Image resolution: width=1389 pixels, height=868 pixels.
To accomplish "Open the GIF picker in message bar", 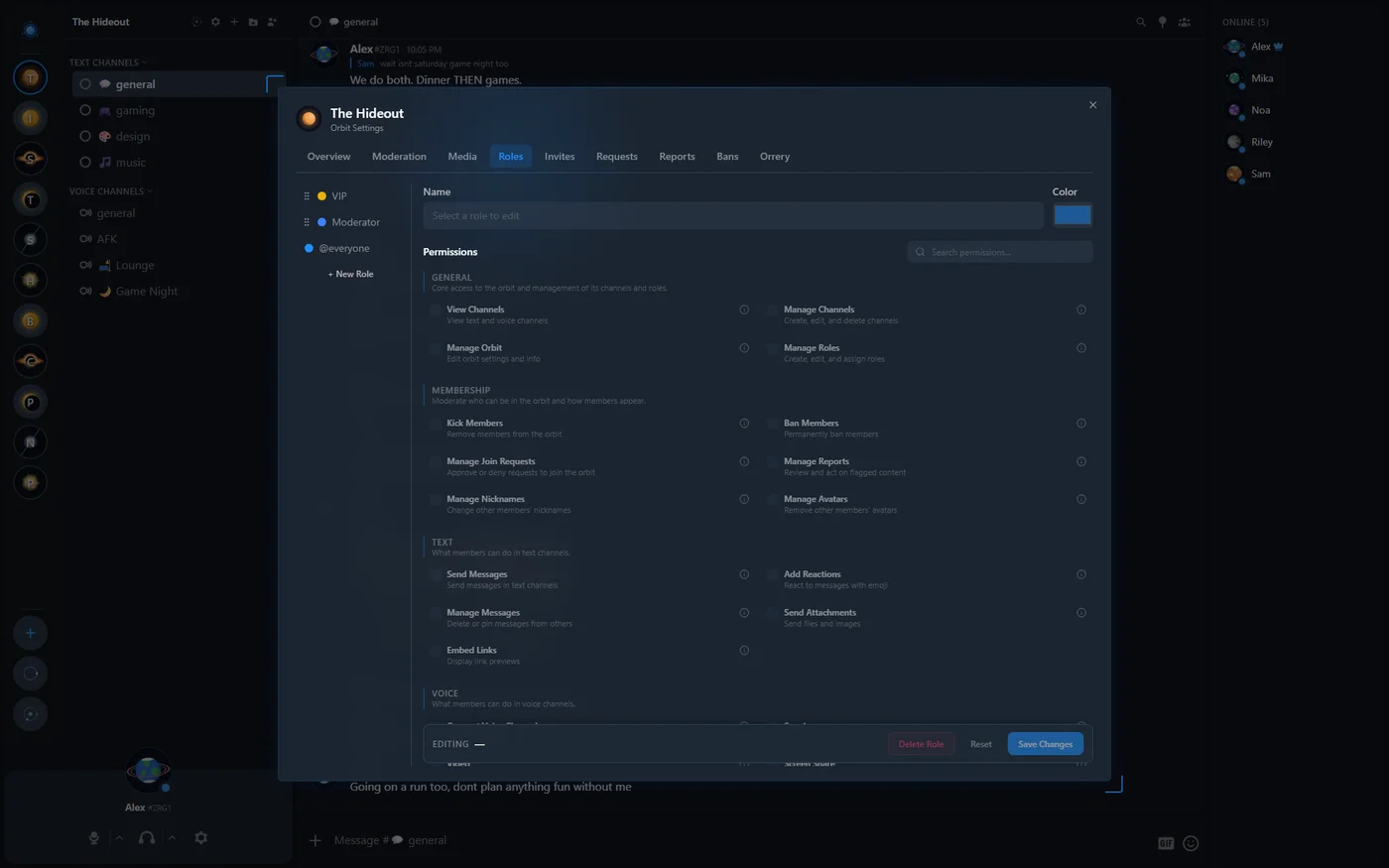I will click(1166, 843).
